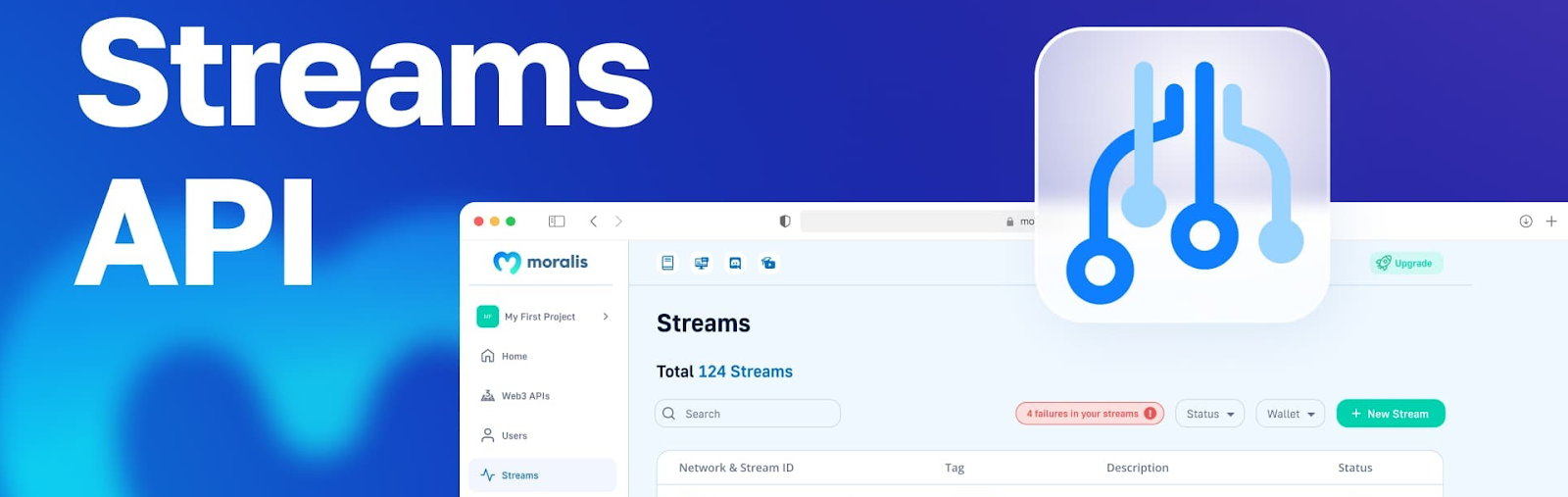Click the Status column header in table
This screenshot has width=1568, height=497.
tap(1355, 468)
